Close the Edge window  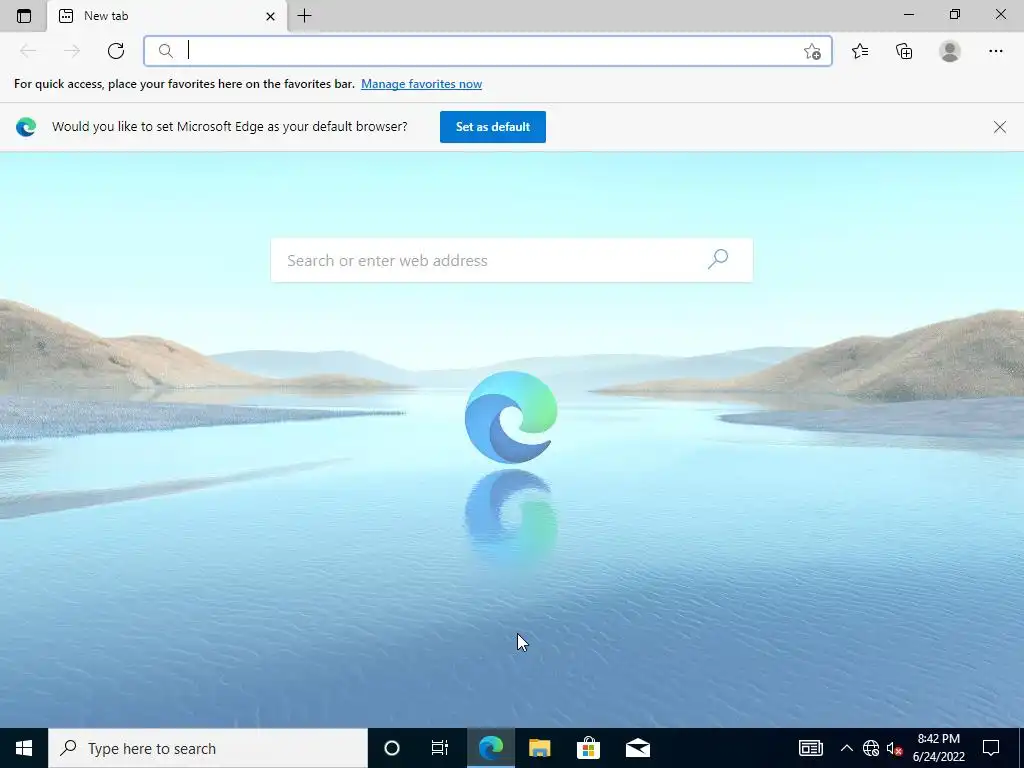(1000, 14)
